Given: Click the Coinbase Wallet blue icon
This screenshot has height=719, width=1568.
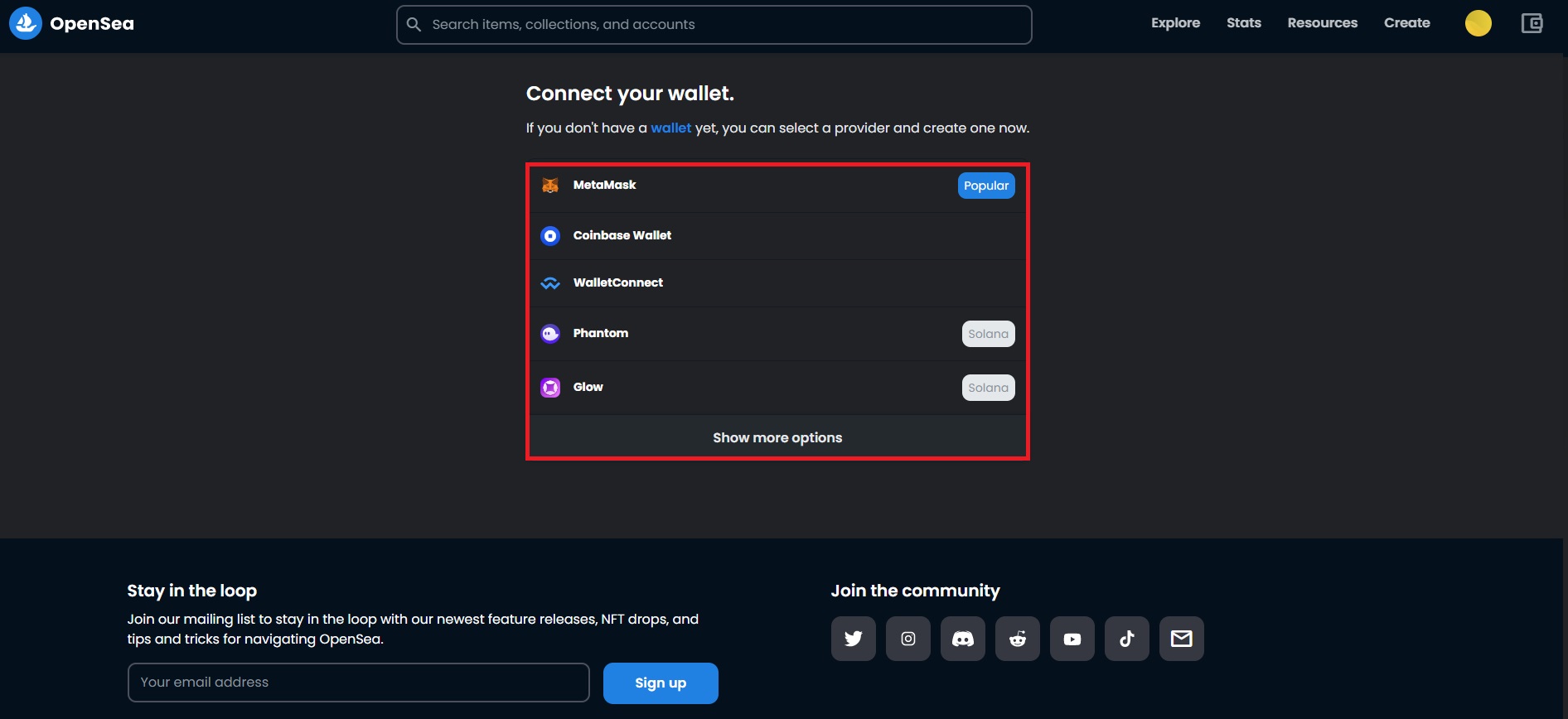Looking at the screenshot, I should [x=550, y=236].
